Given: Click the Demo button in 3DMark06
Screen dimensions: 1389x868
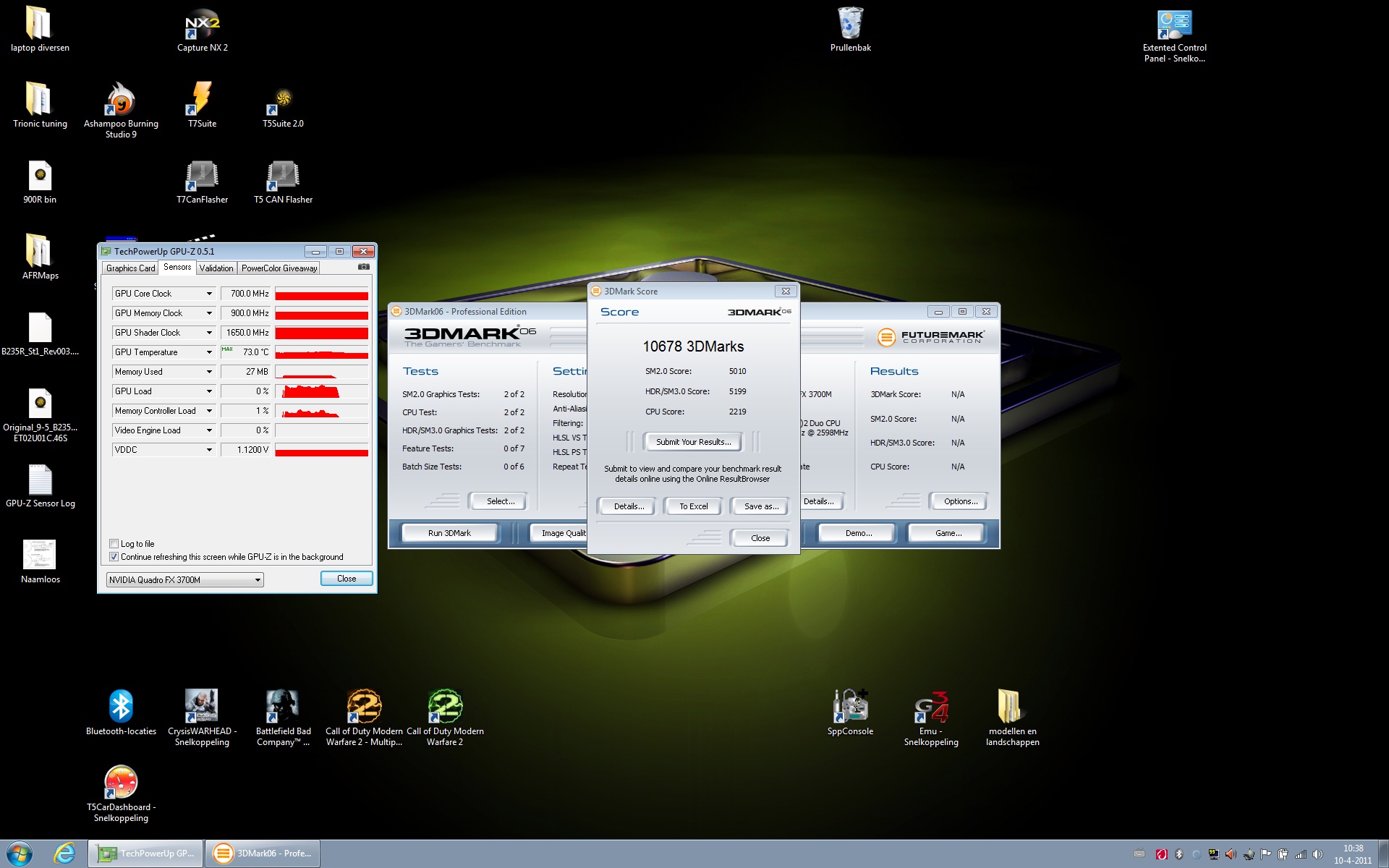Looking at the screenshot, I should tap(858, 533).
